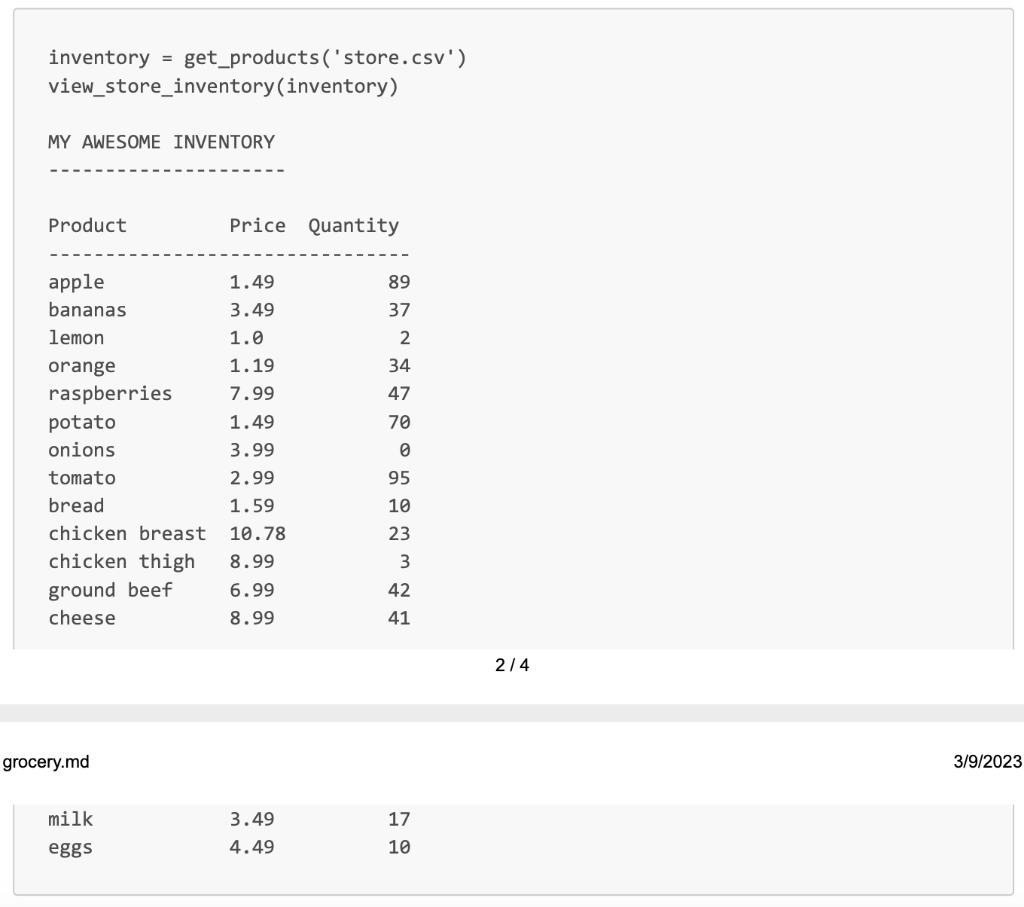Click the lemon quantity value 2

coord(405,338)
